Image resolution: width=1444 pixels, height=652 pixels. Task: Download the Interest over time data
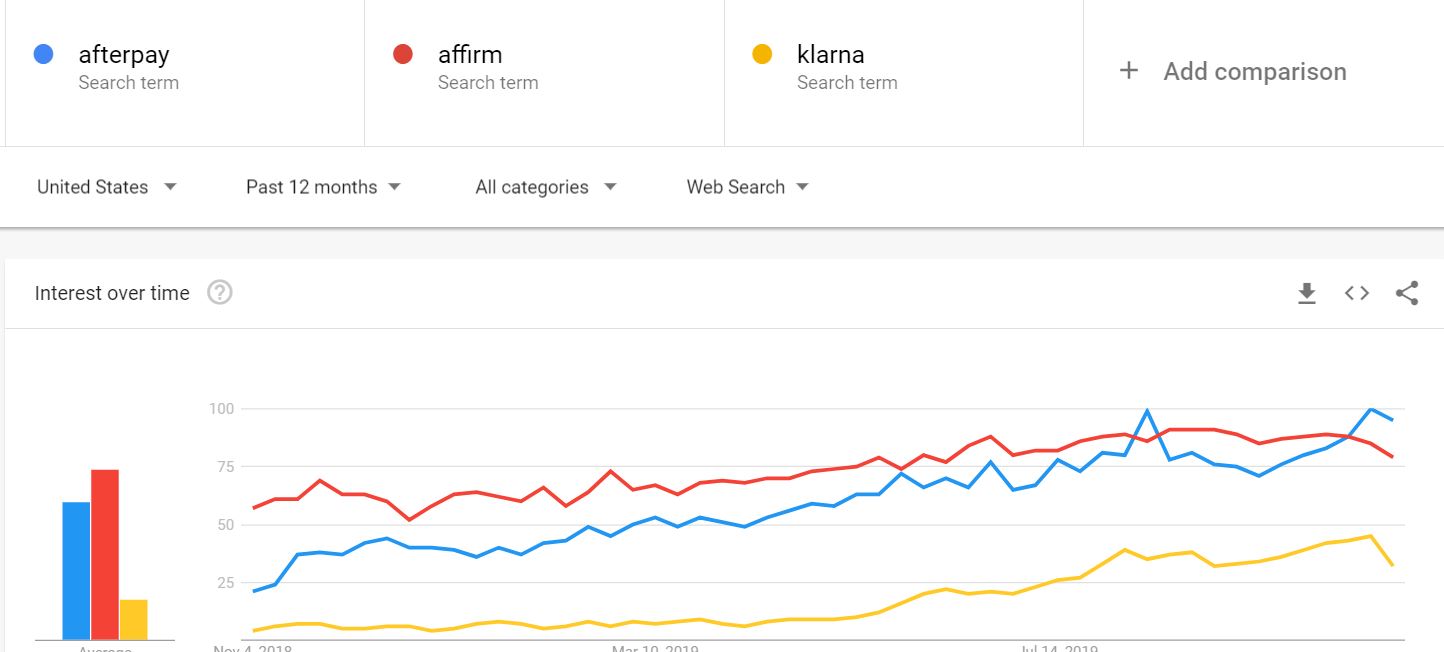point(1306,293)
